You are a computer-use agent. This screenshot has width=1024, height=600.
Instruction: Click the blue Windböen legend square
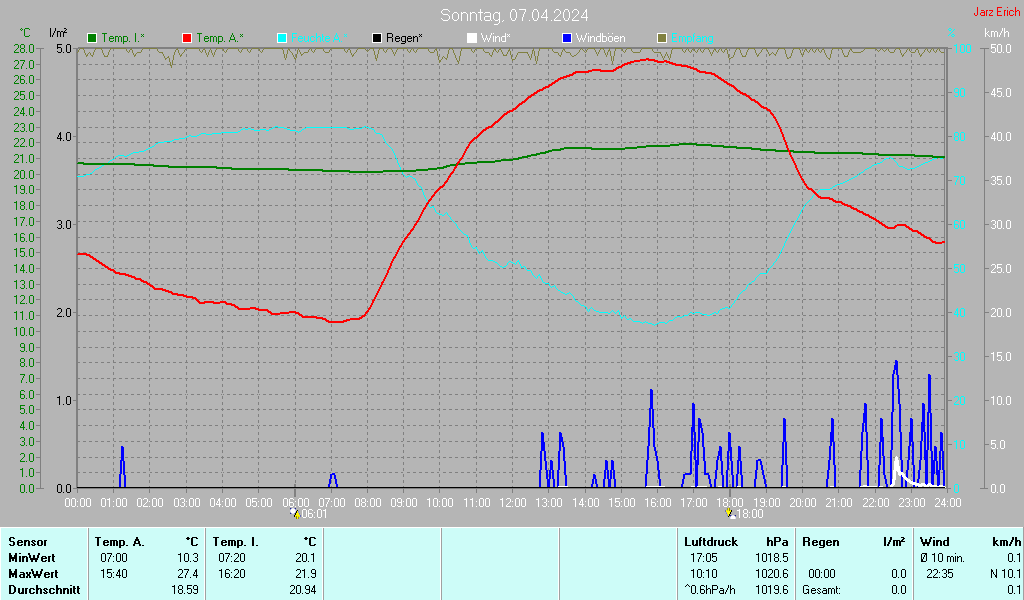[567, 38]
